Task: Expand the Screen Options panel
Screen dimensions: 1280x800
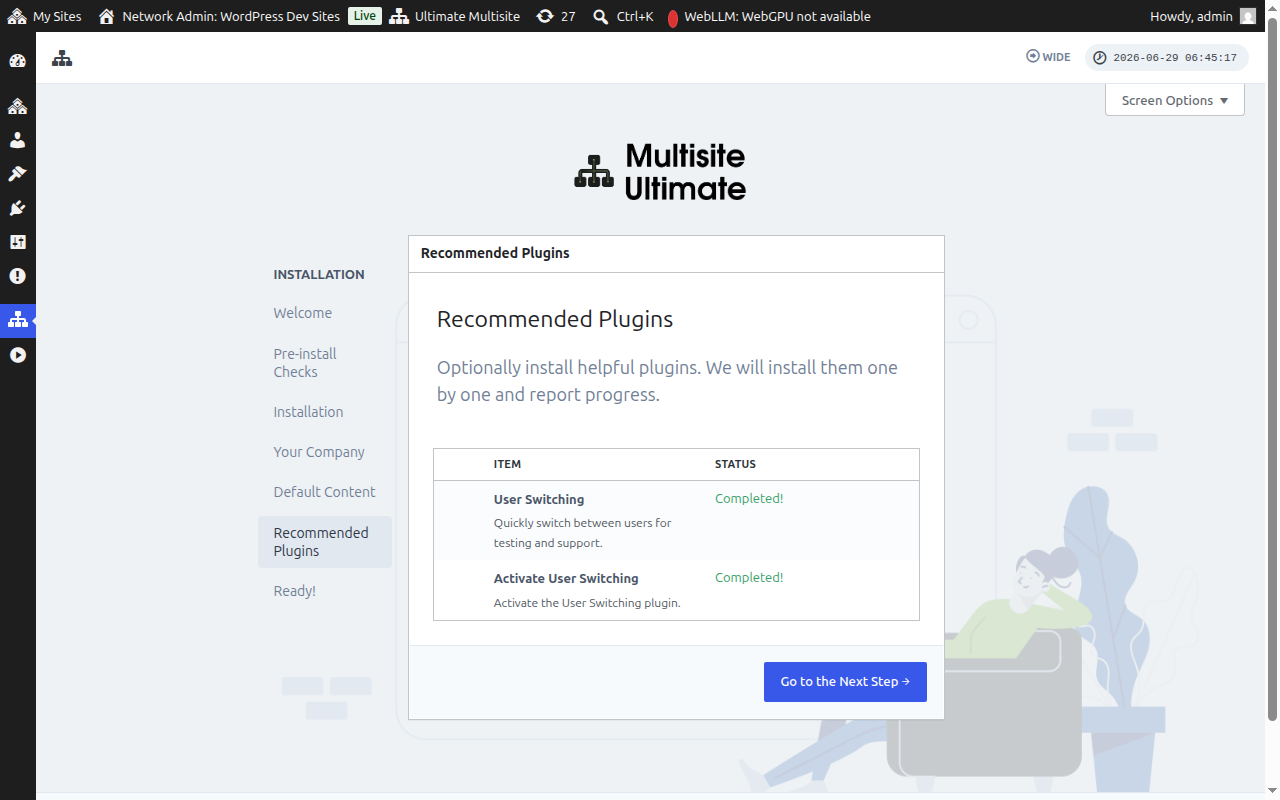Action: tap(1175, 100)
